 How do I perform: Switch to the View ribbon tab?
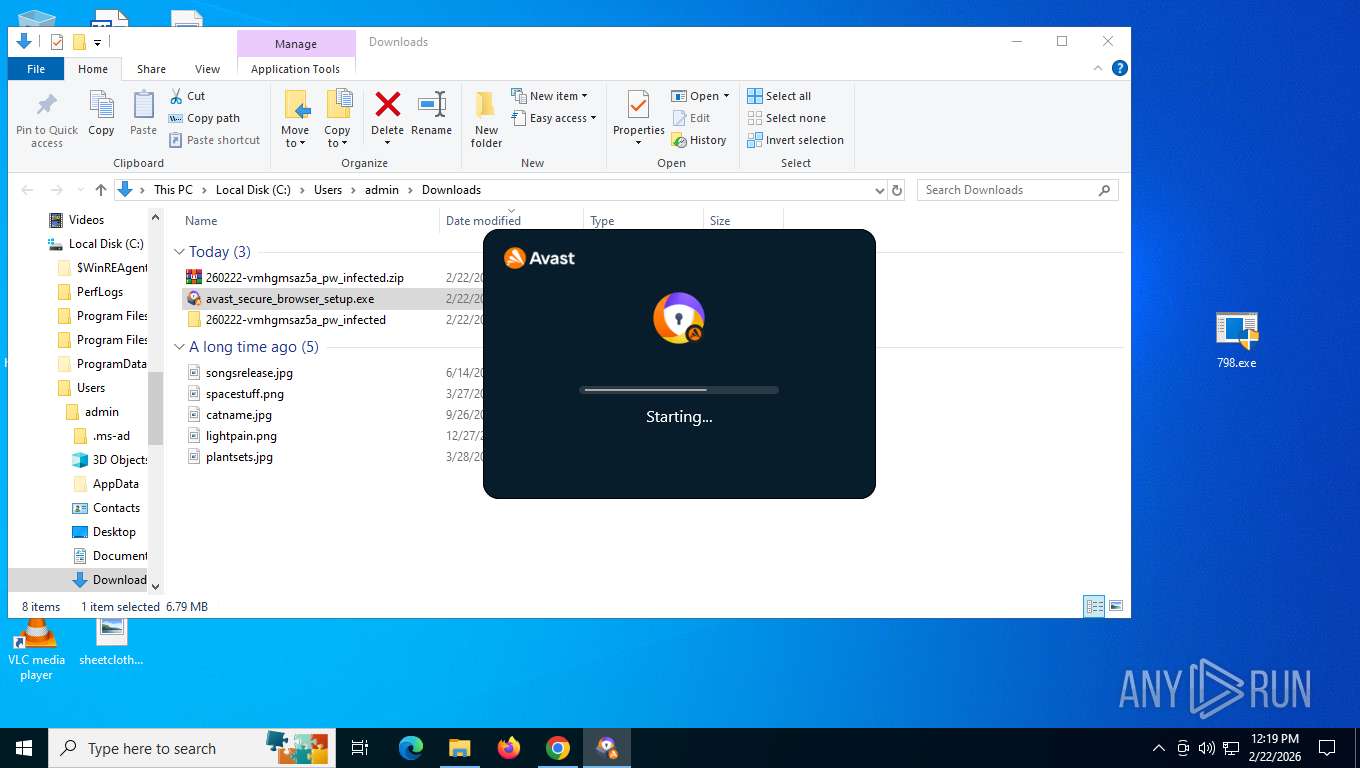coord(207,69)
